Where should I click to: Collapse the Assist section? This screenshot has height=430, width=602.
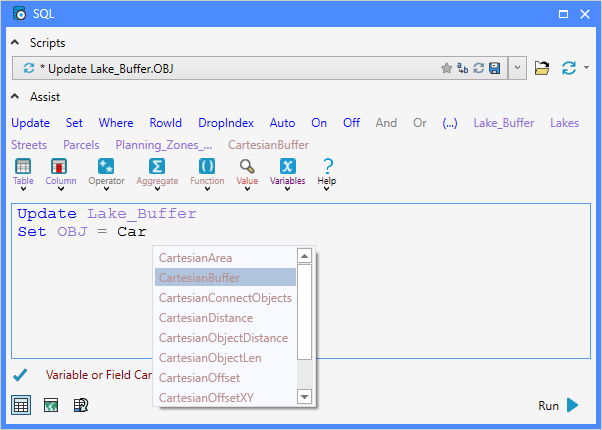(x=15, y=96)
